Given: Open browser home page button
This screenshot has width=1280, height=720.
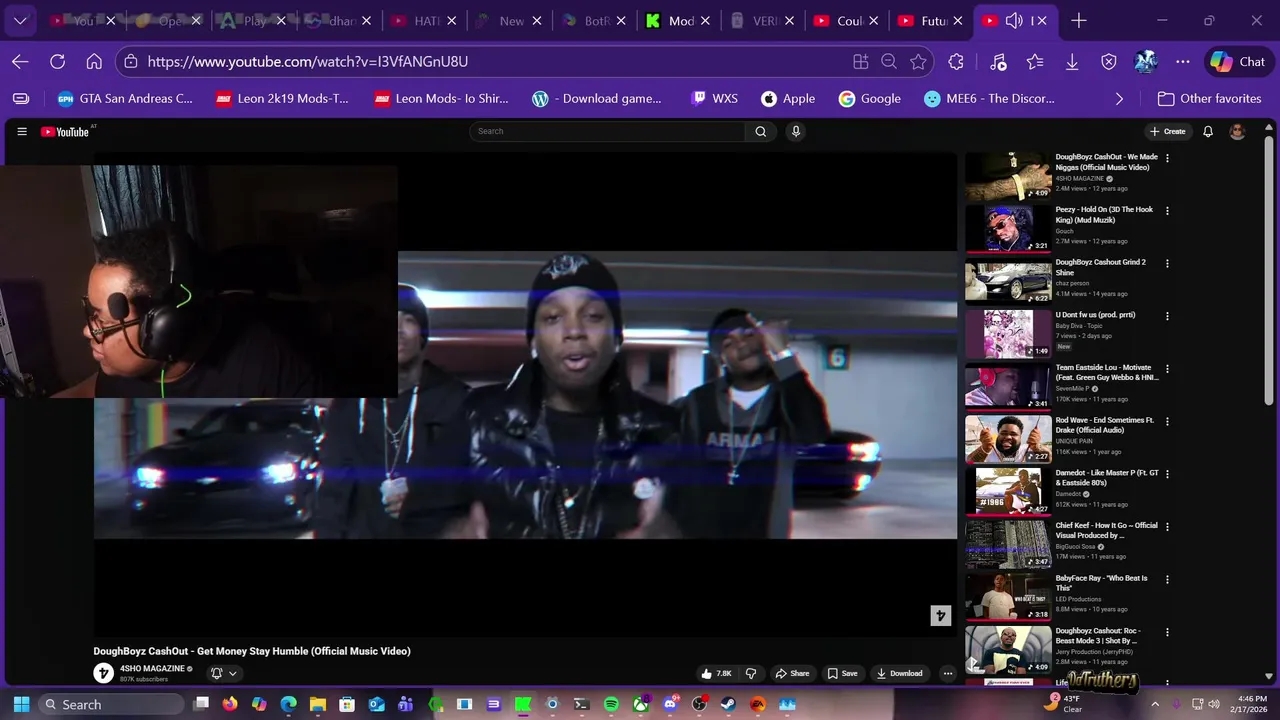Looking at the screenshot, I should [94, 61].
